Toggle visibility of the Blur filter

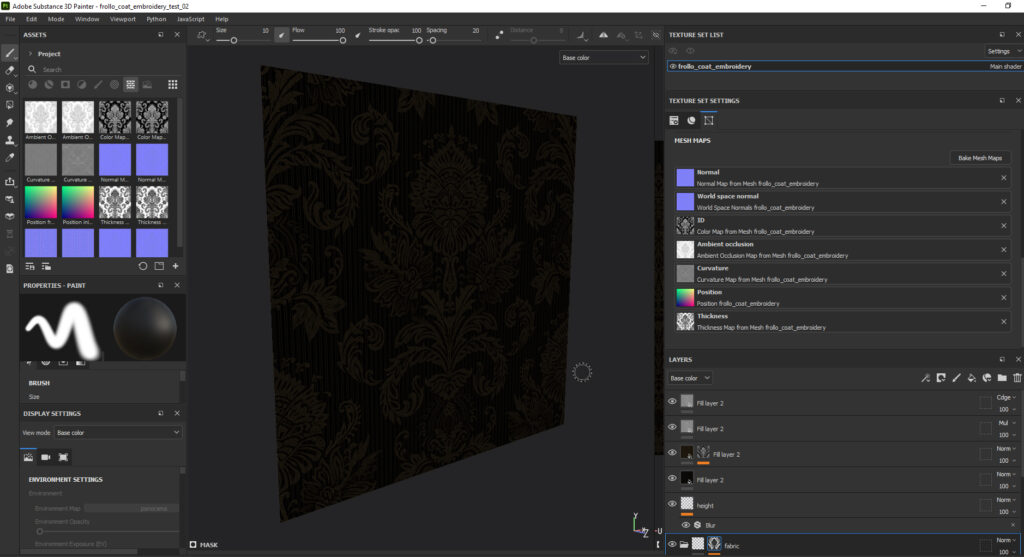pyautogui.click(x=686, y=525)
